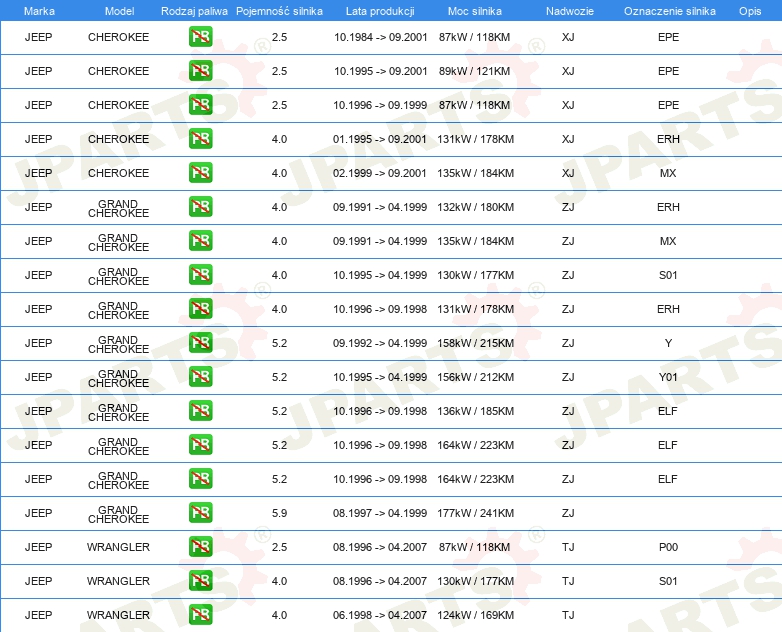Click the fuel icon in the Y01 engine row
The image size is (782, 632).
(x=200, y=377)
